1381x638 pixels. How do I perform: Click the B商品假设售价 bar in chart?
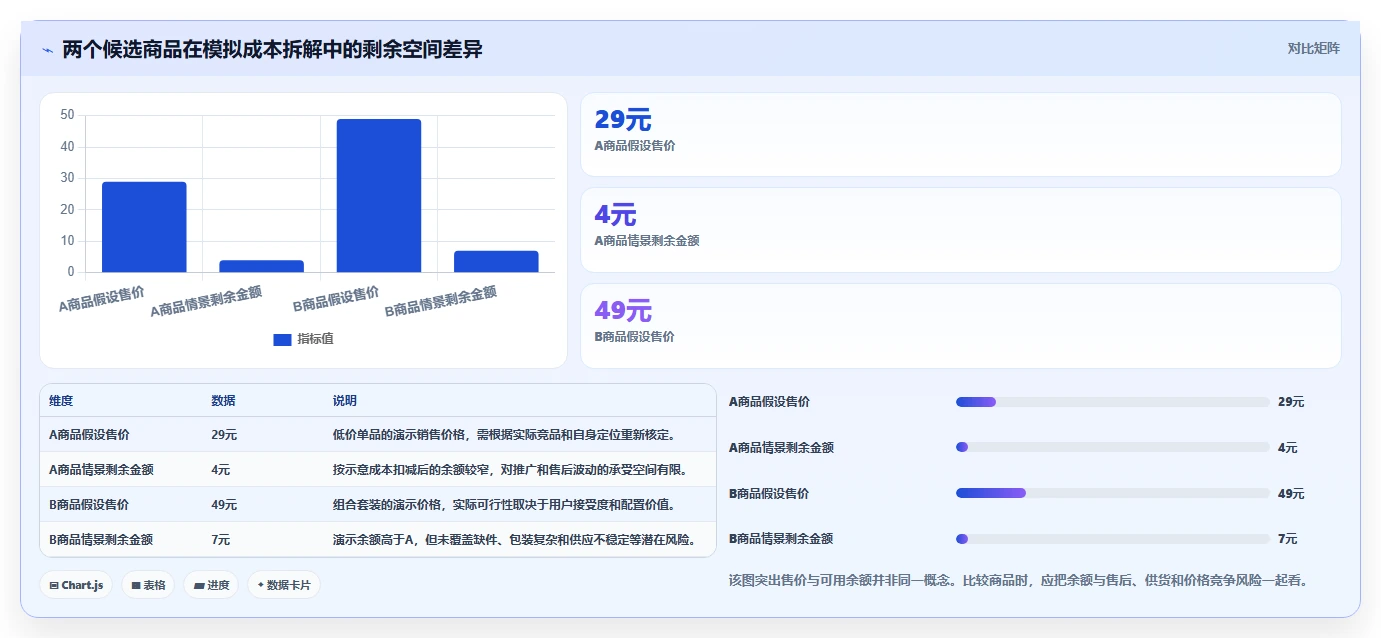pyautogui.click(x=379, y=196)
